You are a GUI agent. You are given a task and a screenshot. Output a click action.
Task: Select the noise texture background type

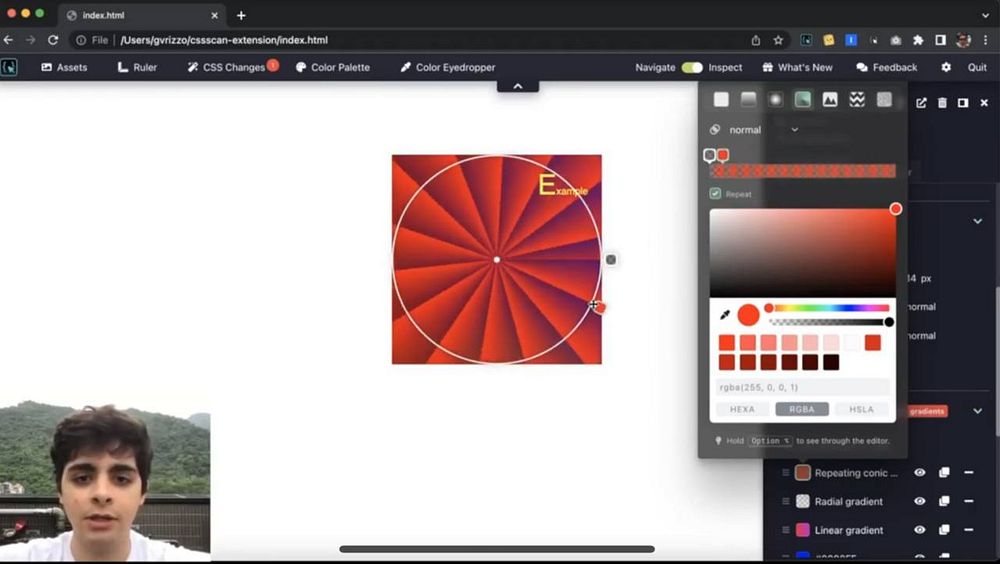[x=884, y=99]
